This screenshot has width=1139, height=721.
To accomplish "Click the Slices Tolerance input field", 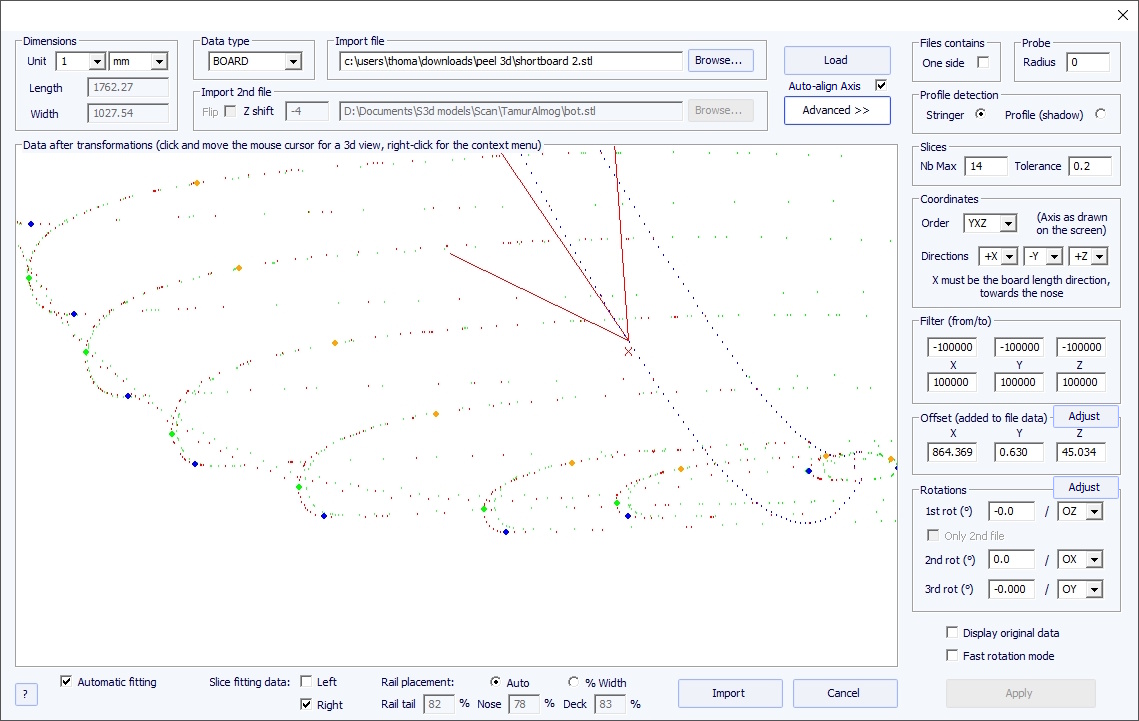I will click(x=1089, y=166).
